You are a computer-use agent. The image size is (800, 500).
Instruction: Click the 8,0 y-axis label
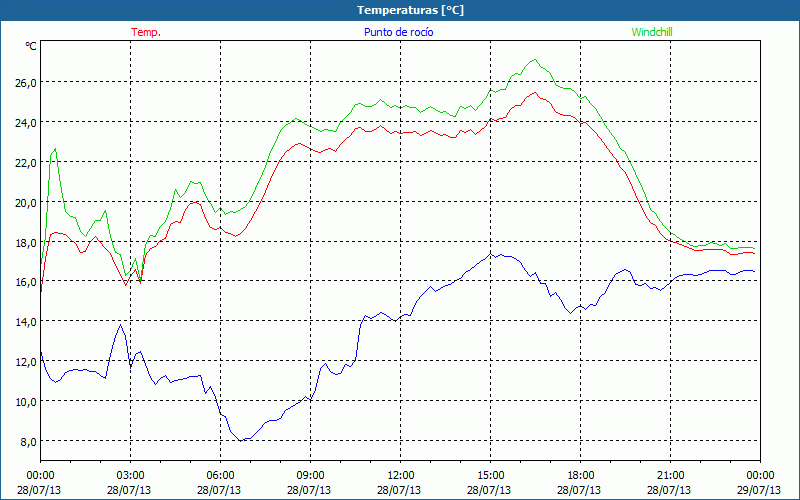pyautogui.click(x=28, y=442)
